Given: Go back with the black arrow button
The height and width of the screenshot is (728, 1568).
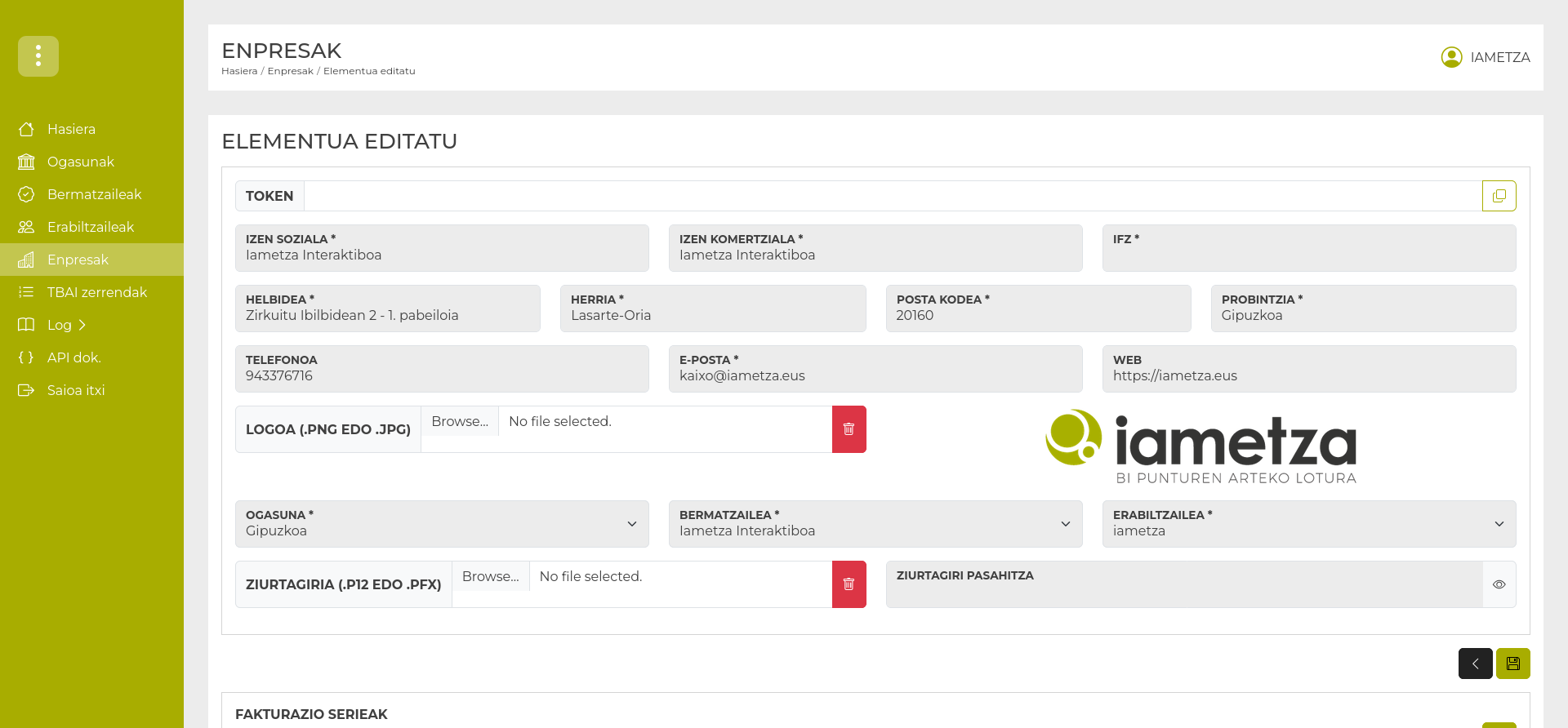Looking at the screenshot, I should point(1475,664).
